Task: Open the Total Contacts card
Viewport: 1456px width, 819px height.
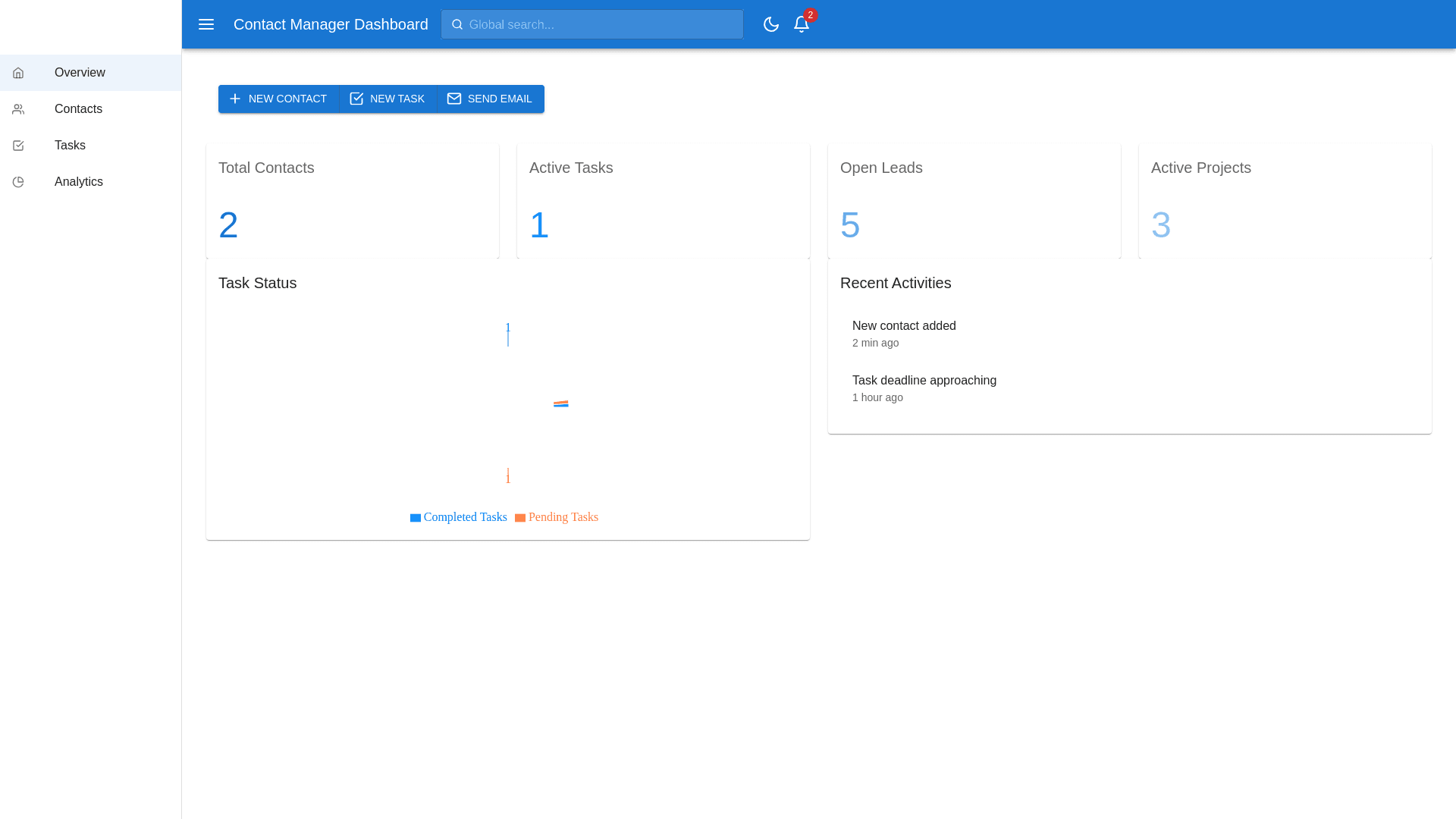Action: point(353,200)
